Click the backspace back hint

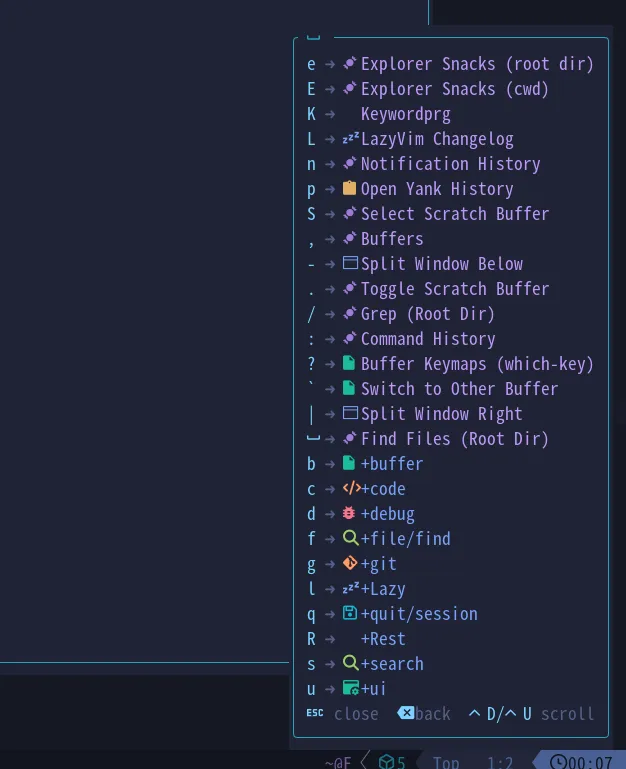click(x=424, y=714)
